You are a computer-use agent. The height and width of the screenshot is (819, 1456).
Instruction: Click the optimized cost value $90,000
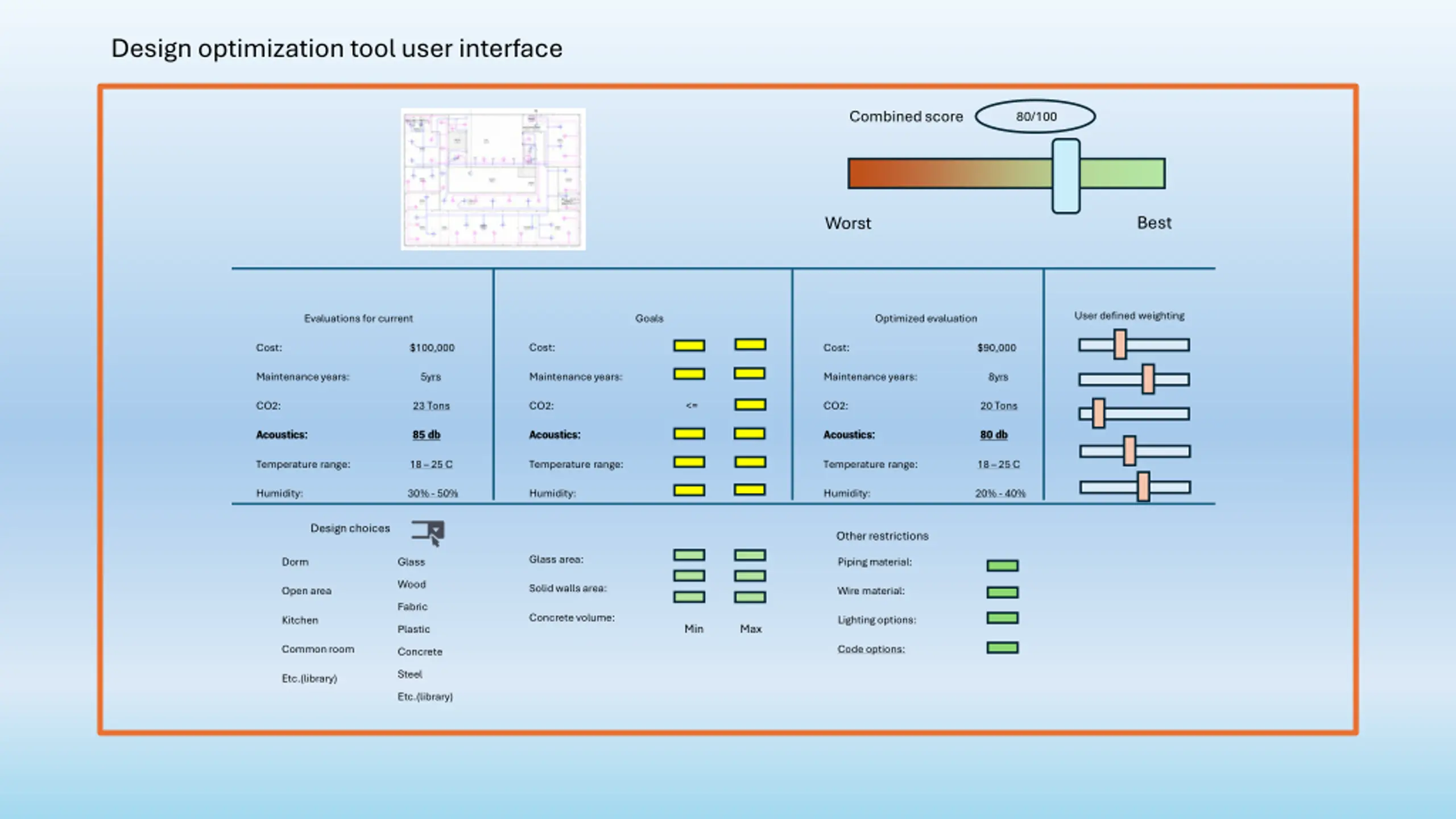click(x=996, y=348)
